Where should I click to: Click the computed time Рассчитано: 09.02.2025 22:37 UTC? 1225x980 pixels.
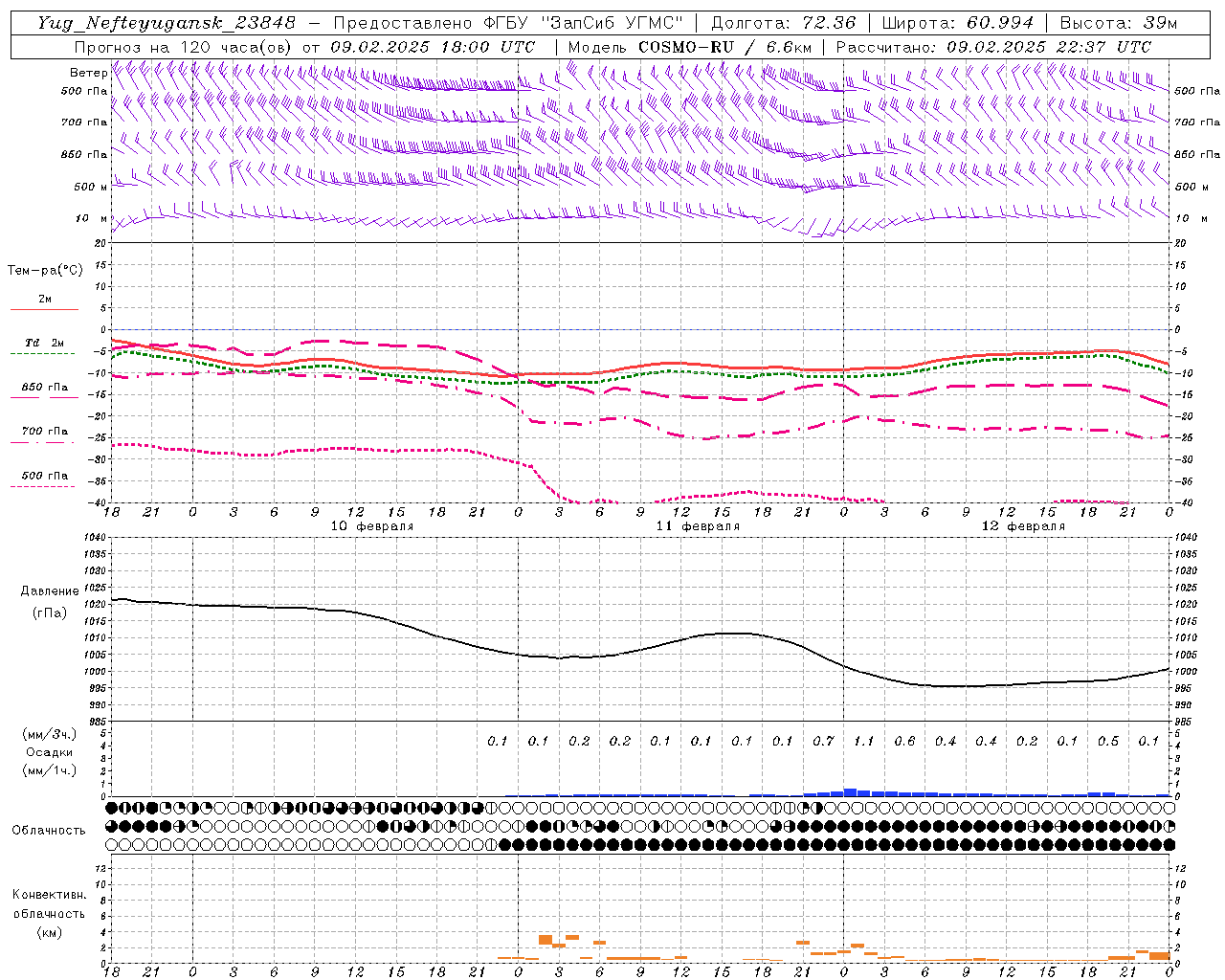(993, 47)
